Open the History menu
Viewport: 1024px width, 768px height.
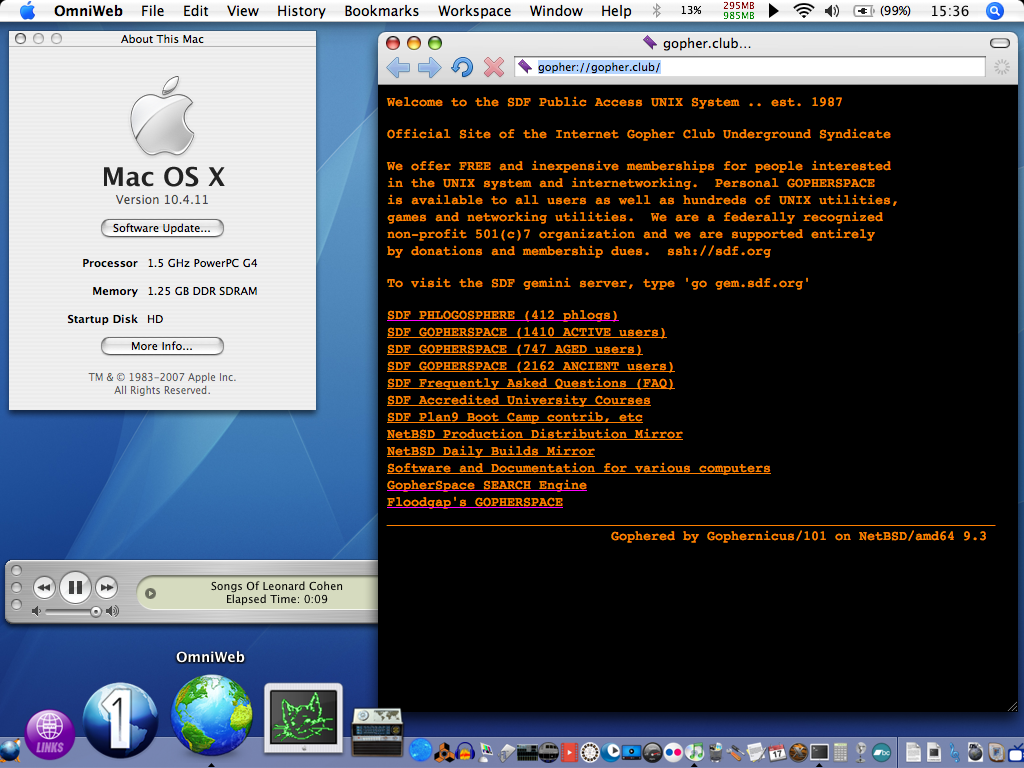301,10
